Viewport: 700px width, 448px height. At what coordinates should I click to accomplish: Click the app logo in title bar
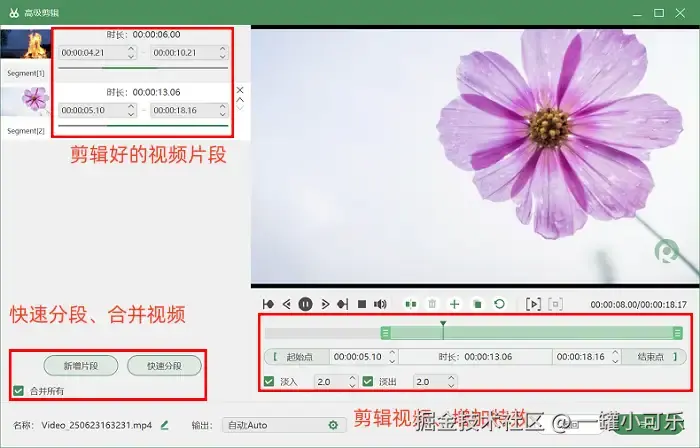pyautogui.click(x=14, y=12)
